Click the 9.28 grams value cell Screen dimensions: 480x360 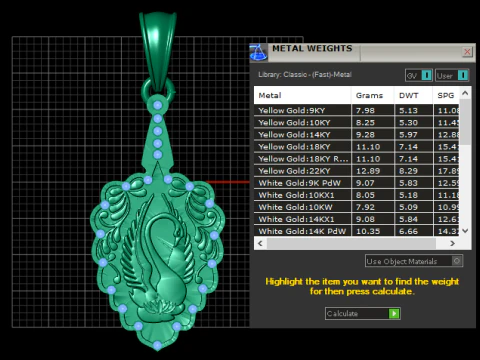coord(373,134)
